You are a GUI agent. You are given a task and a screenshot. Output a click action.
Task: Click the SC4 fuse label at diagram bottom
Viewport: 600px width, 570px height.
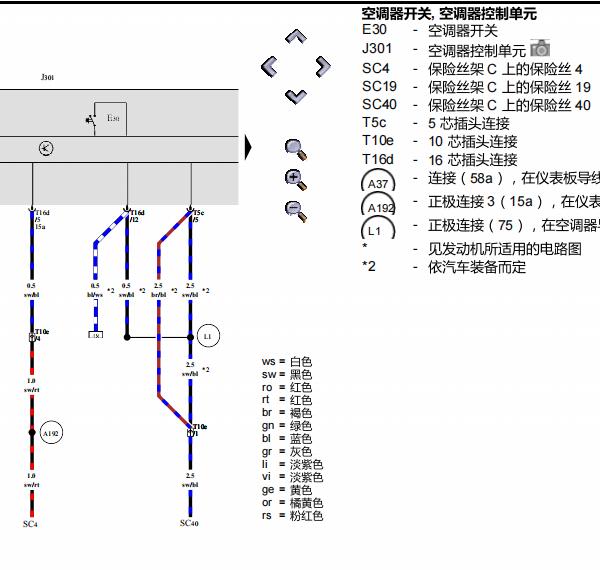click(30, 524)
